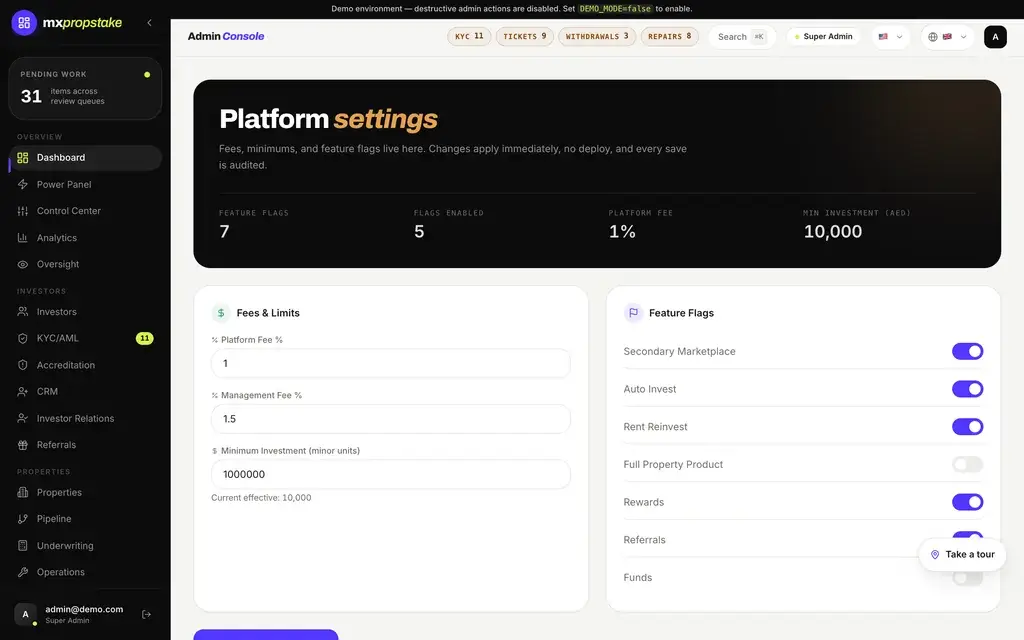Click the logout icon beside admin@demo.com

pos(146,614)
